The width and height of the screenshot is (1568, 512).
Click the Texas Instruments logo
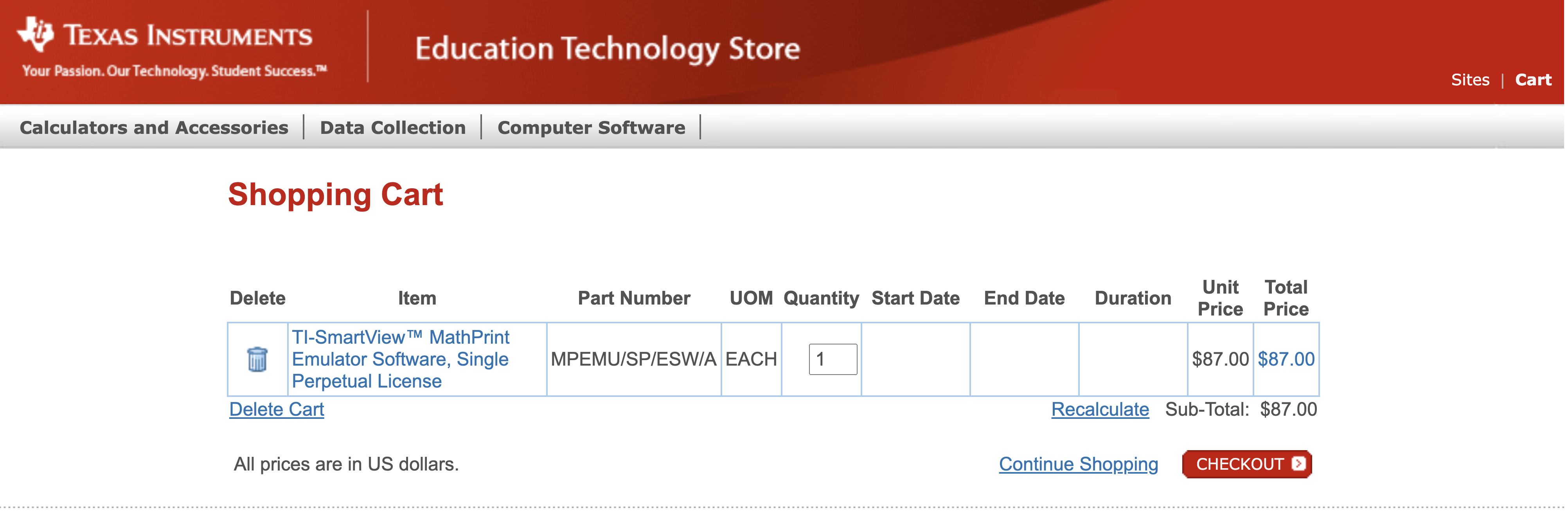(165, 35)
